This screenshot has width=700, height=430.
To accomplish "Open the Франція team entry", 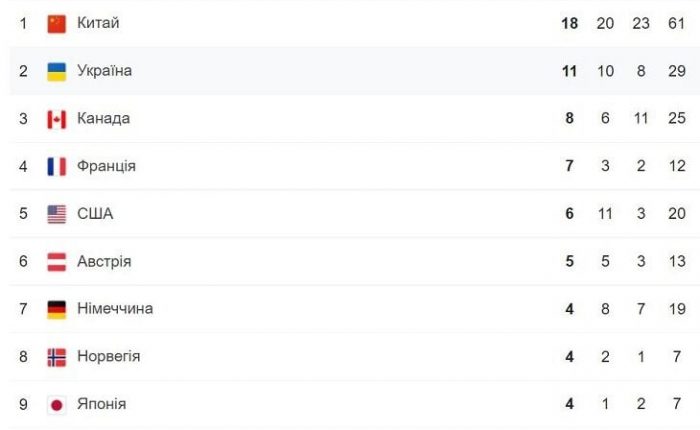I will click(x=106, y=166).
